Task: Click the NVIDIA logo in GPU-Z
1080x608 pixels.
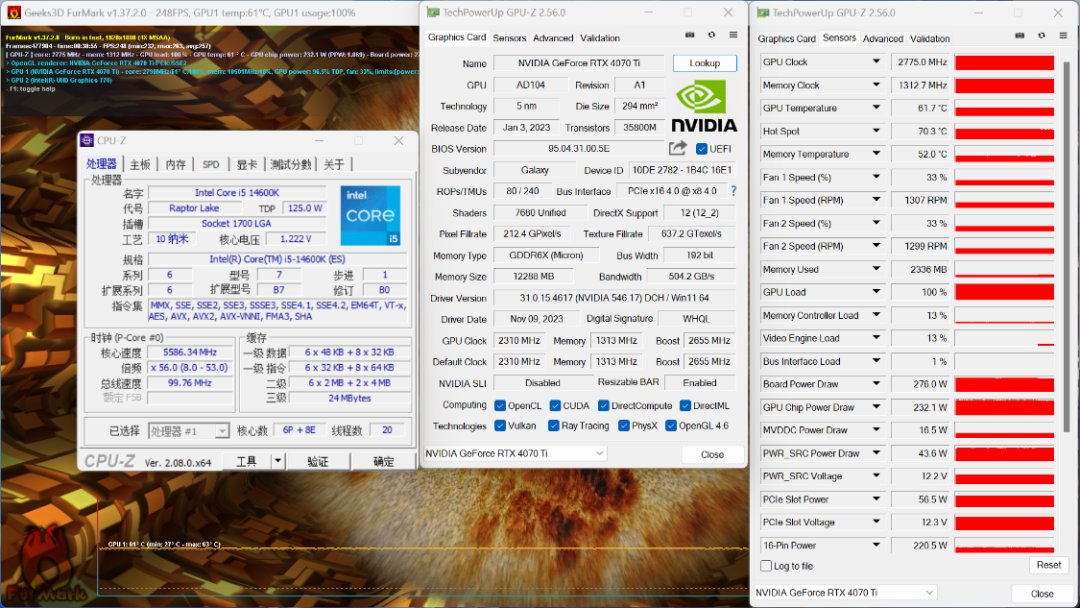Action: point(703,106)
